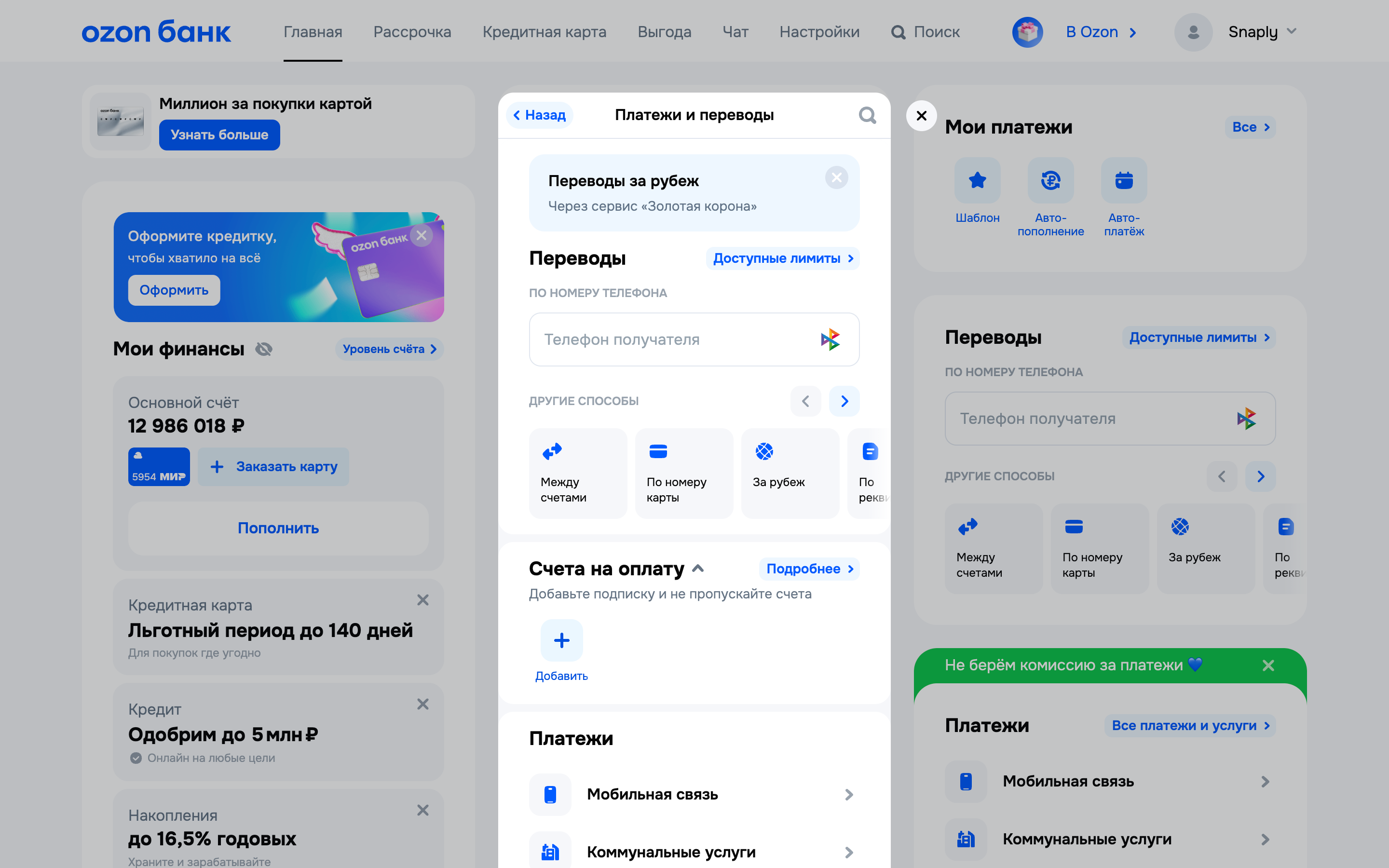Open Авто-платёж in Мои платежи
Image resolution: width=1389 pixels, height=868 pixels.
tap(1124, 198)
